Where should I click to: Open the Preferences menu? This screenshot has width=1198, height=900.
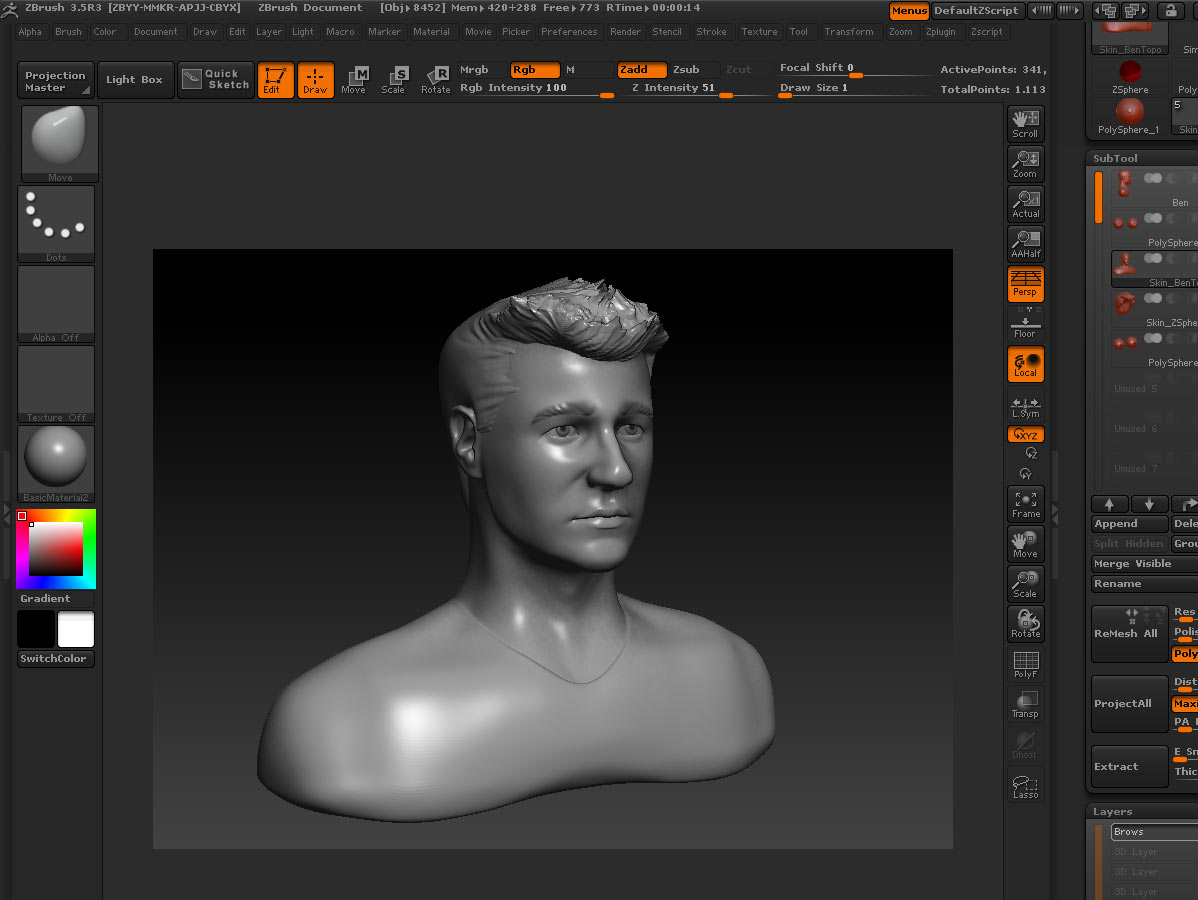tap(569, 32)
